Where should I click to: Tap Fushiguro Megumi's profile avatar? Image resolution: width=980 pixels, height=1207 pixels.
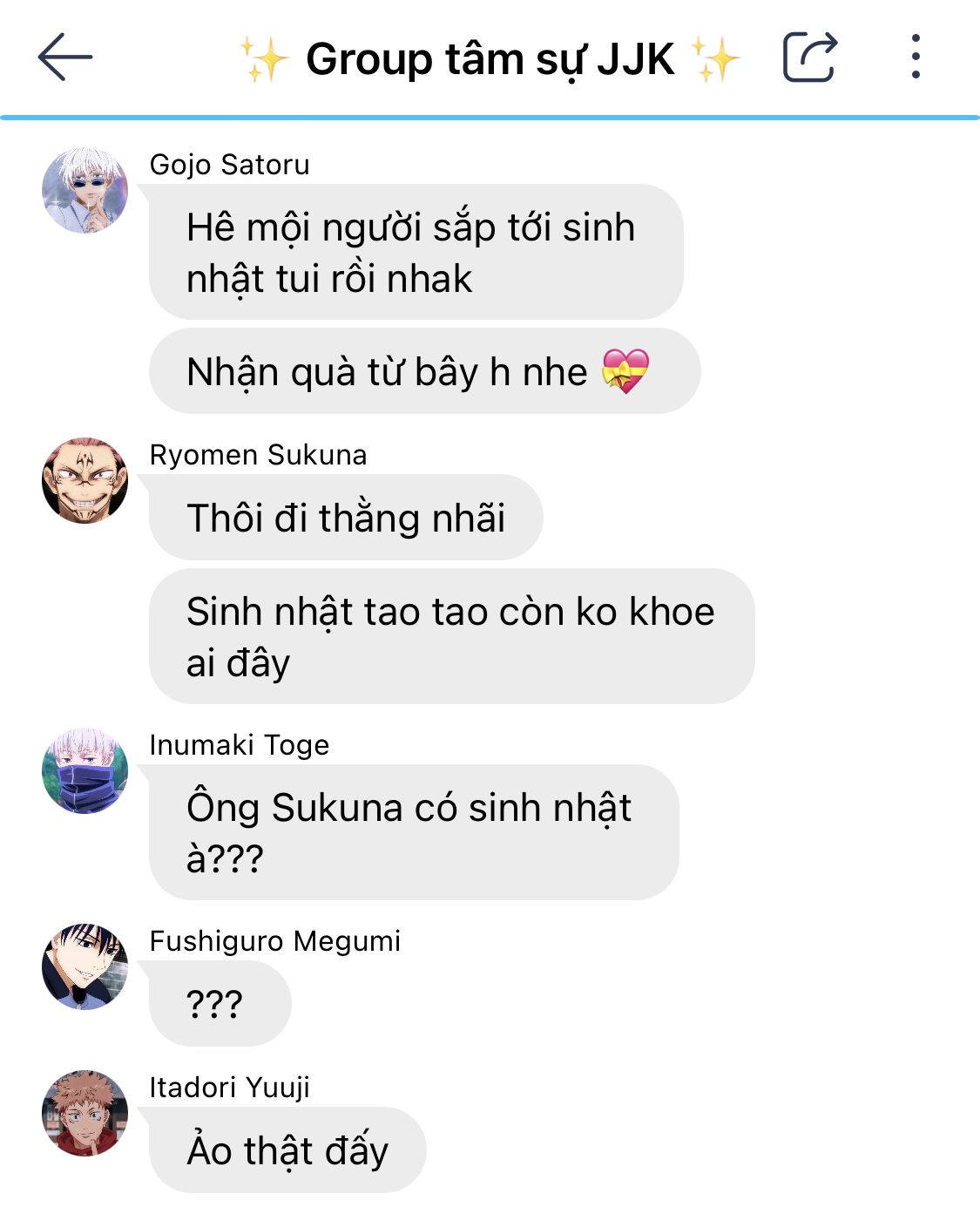[x=85, y=966]
